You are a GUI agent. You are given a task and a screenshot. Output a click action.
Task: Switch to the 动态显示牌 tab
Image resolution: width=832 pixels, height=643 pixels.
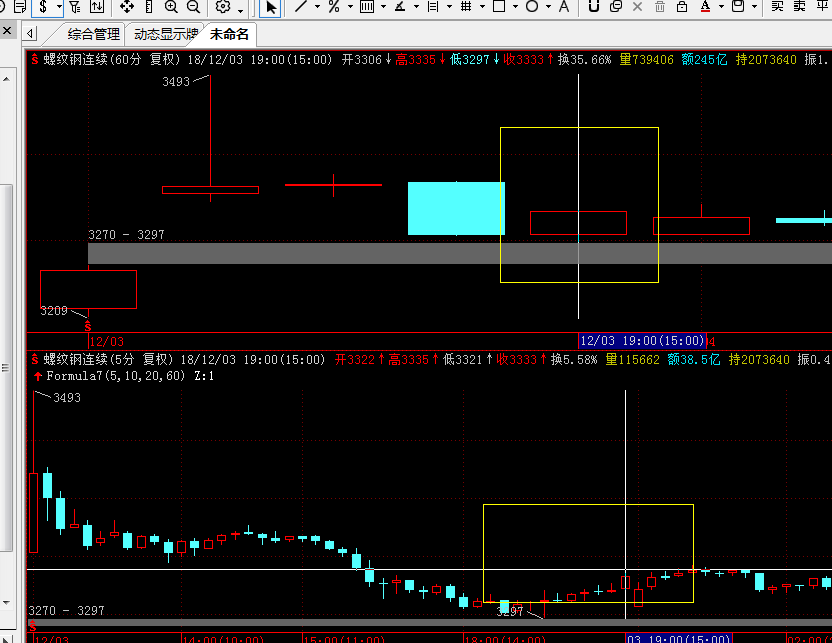pyautogui.click(x=166, y=34)
